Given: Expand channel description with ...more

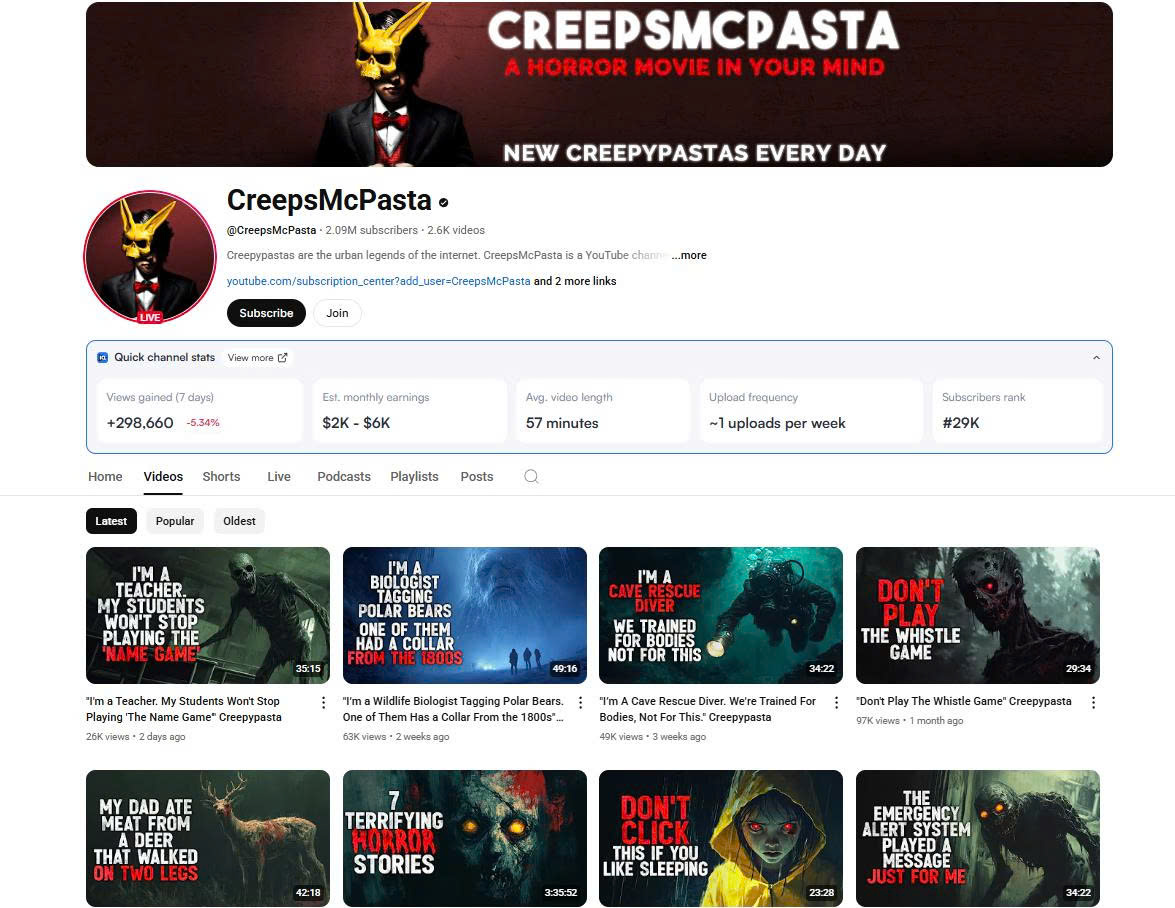Looking at the screenshot, I should (689, 255).
